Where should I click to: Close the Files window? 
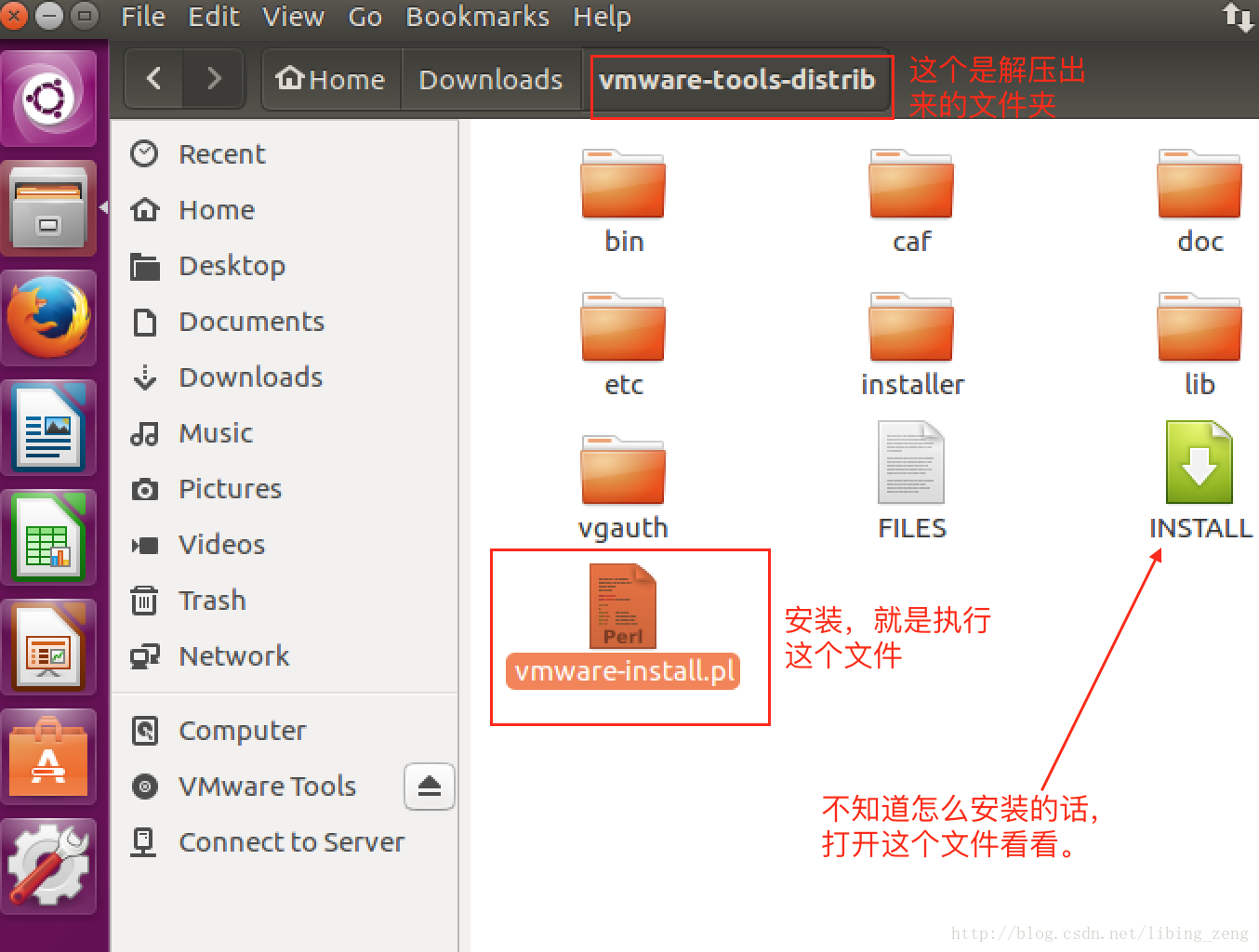click(13, 16)
